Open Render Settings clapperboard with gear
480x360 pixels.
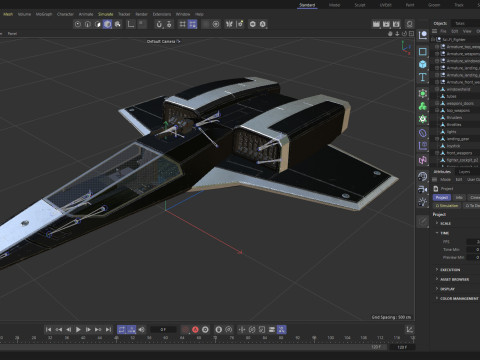[x=396, y=24]
